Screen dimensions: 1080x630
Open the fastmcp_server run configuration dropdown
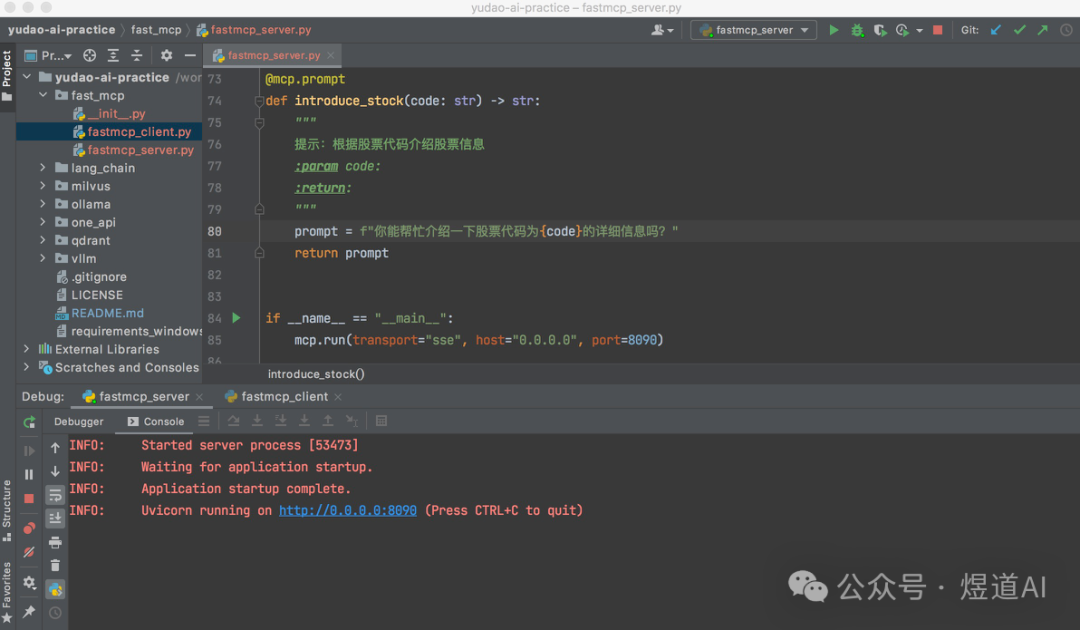click(x=754, y=30)
